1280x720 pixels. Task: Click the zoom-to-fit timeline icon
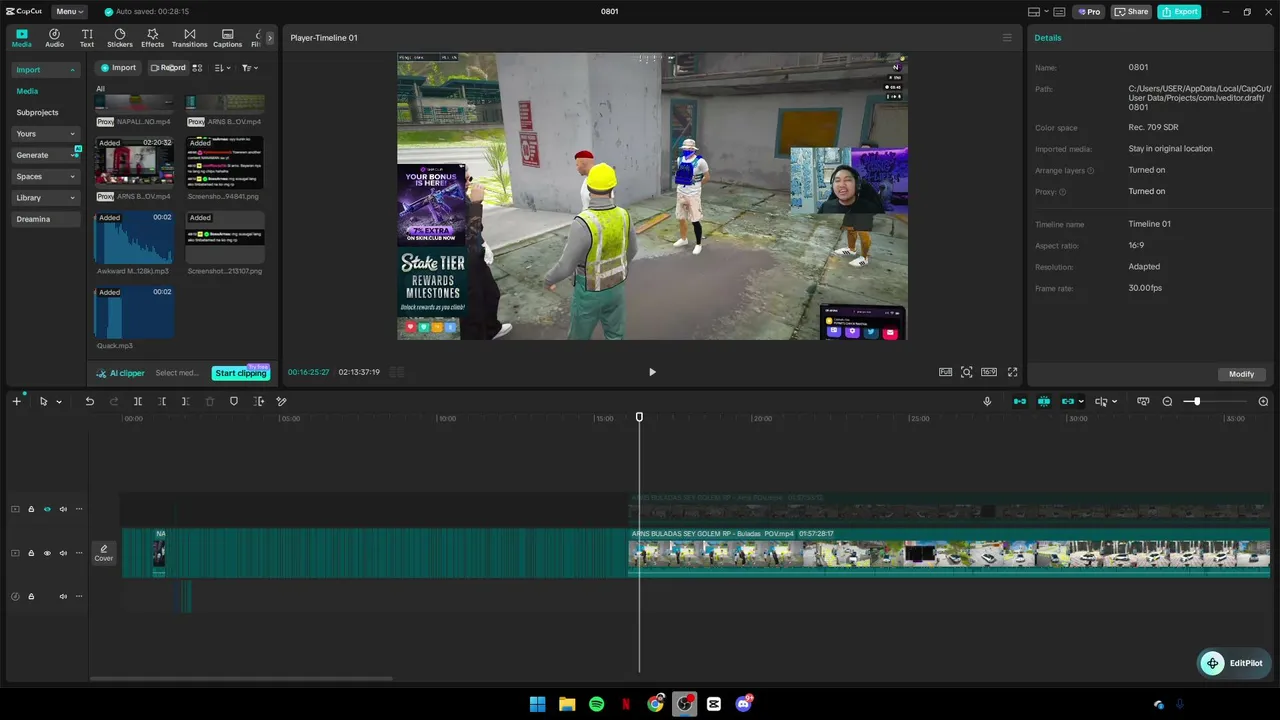tap(1143, 401)
